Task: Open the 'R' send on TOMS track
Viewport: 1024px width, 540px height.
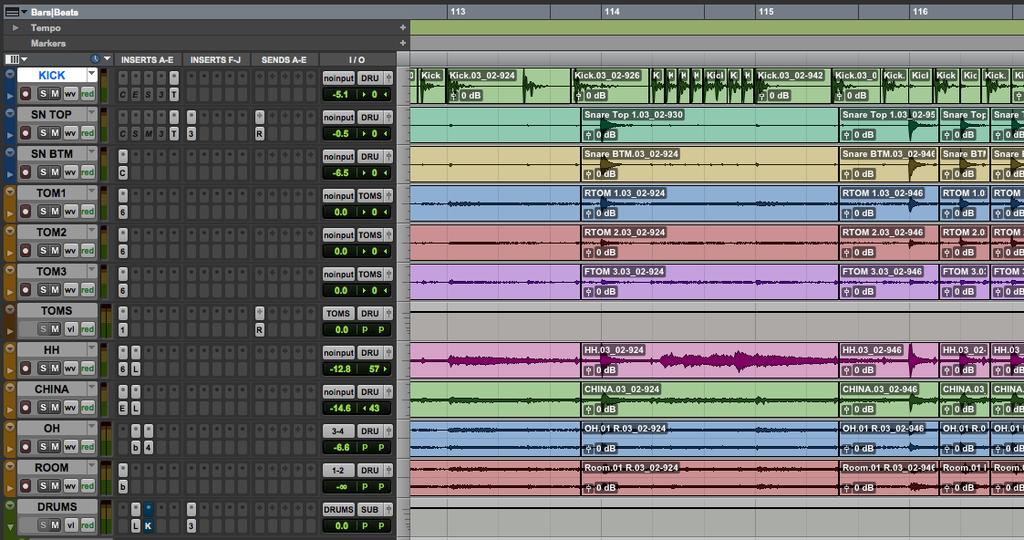Action: point(259,330)
